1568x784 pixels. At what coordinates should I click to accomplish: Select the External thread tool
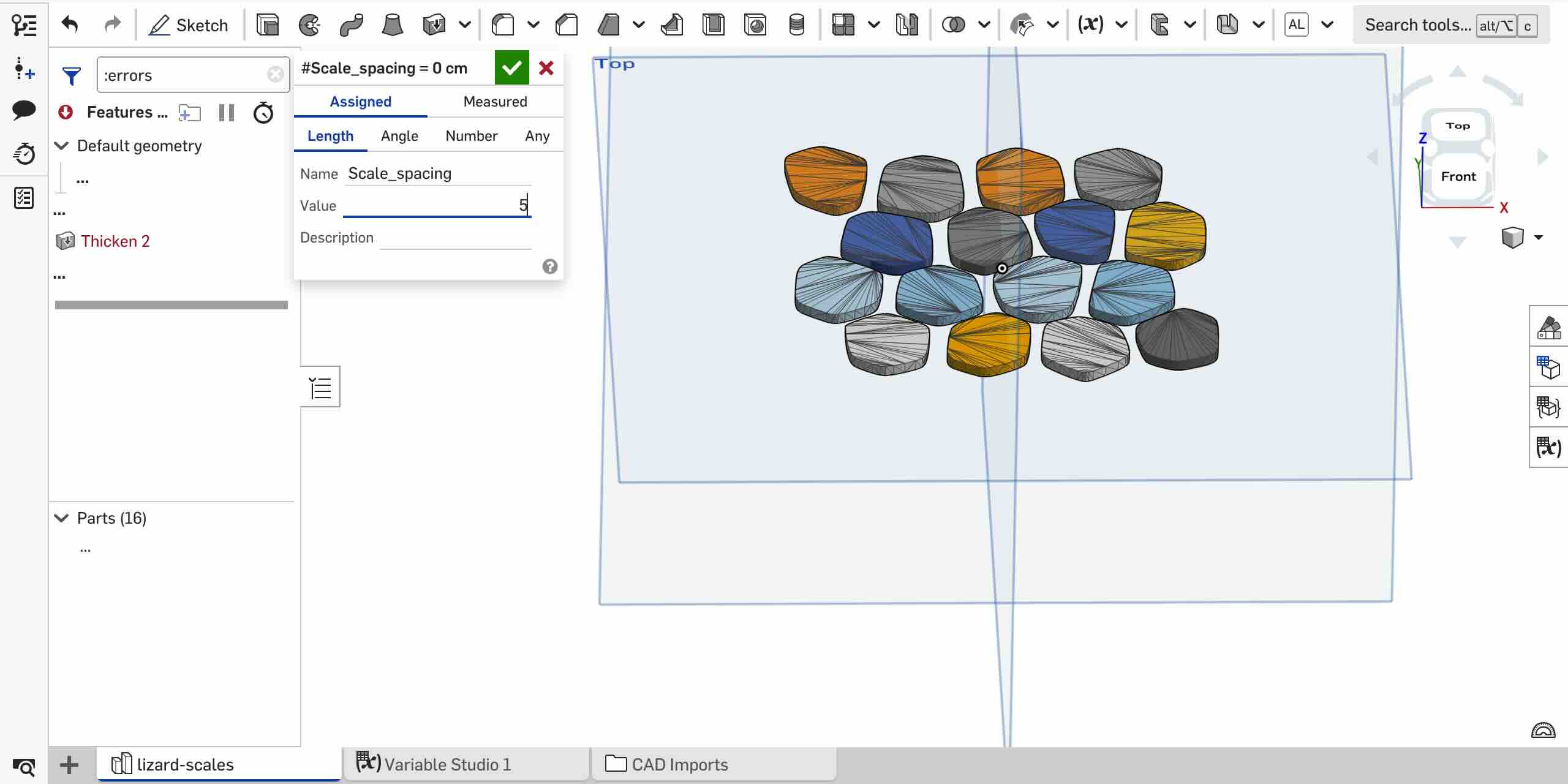797,25
